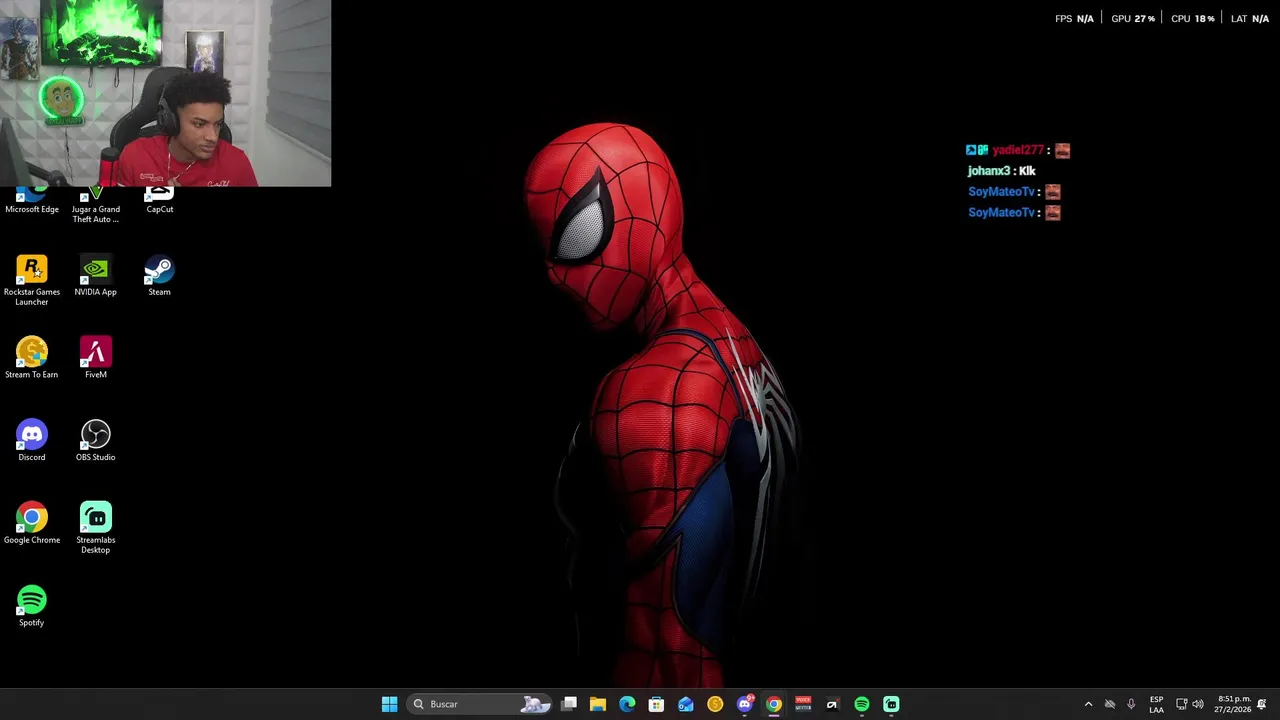The width and height of the screenshot is (1280, 720).
Task: Open Discord from the taskbar
Action: (744, 704)
